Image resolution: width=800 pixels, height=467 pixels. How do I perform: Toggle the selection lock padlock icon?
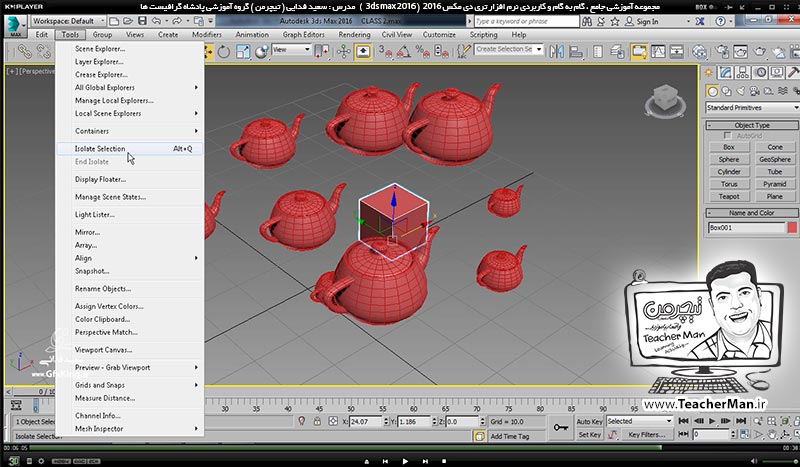(x=317, y=421)
